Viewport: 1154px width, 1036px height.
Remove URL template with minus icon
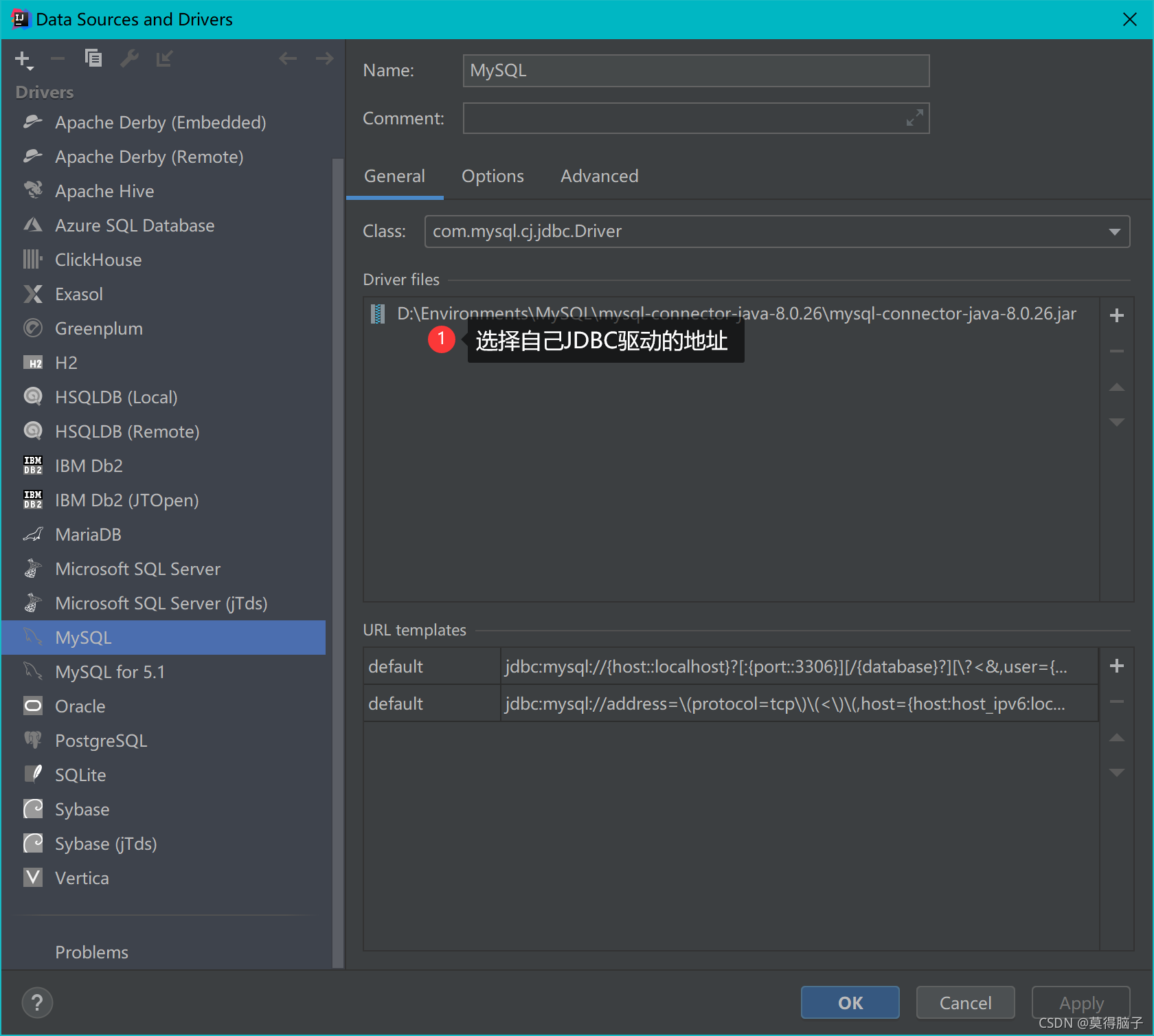point(1117,701)
